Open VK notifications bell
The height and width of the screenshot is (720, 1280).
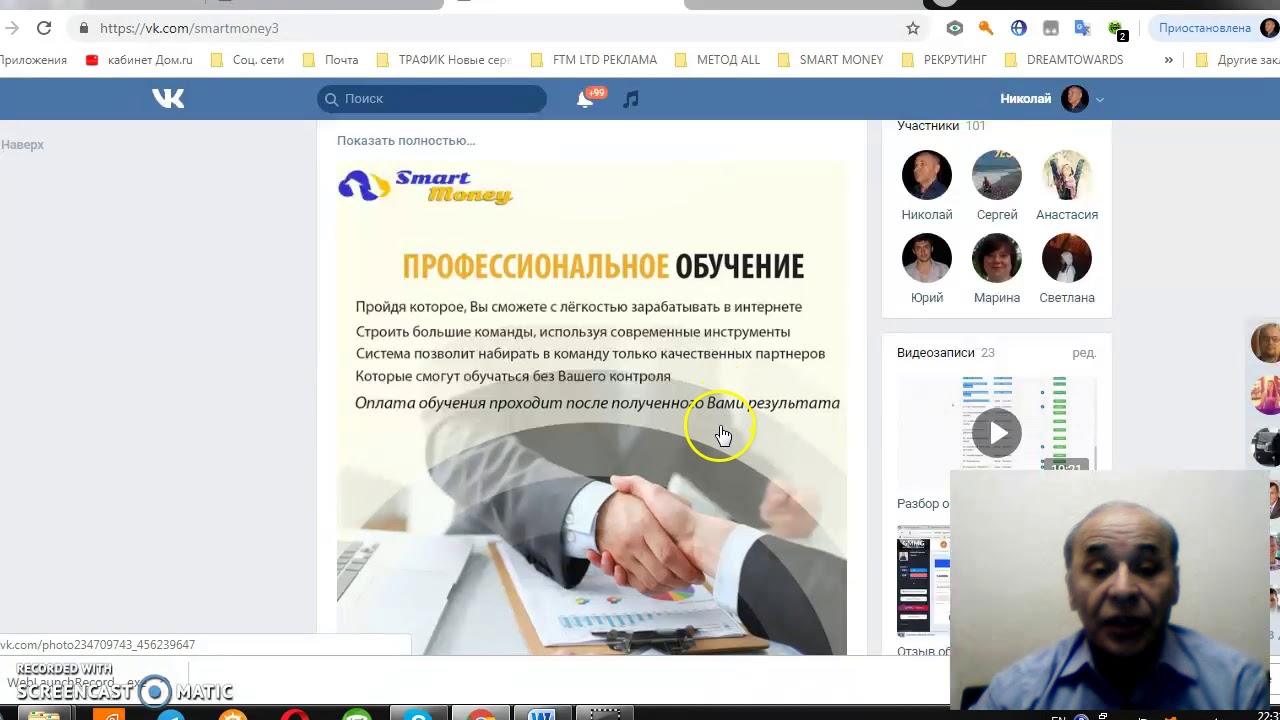[x=585, y=98]
